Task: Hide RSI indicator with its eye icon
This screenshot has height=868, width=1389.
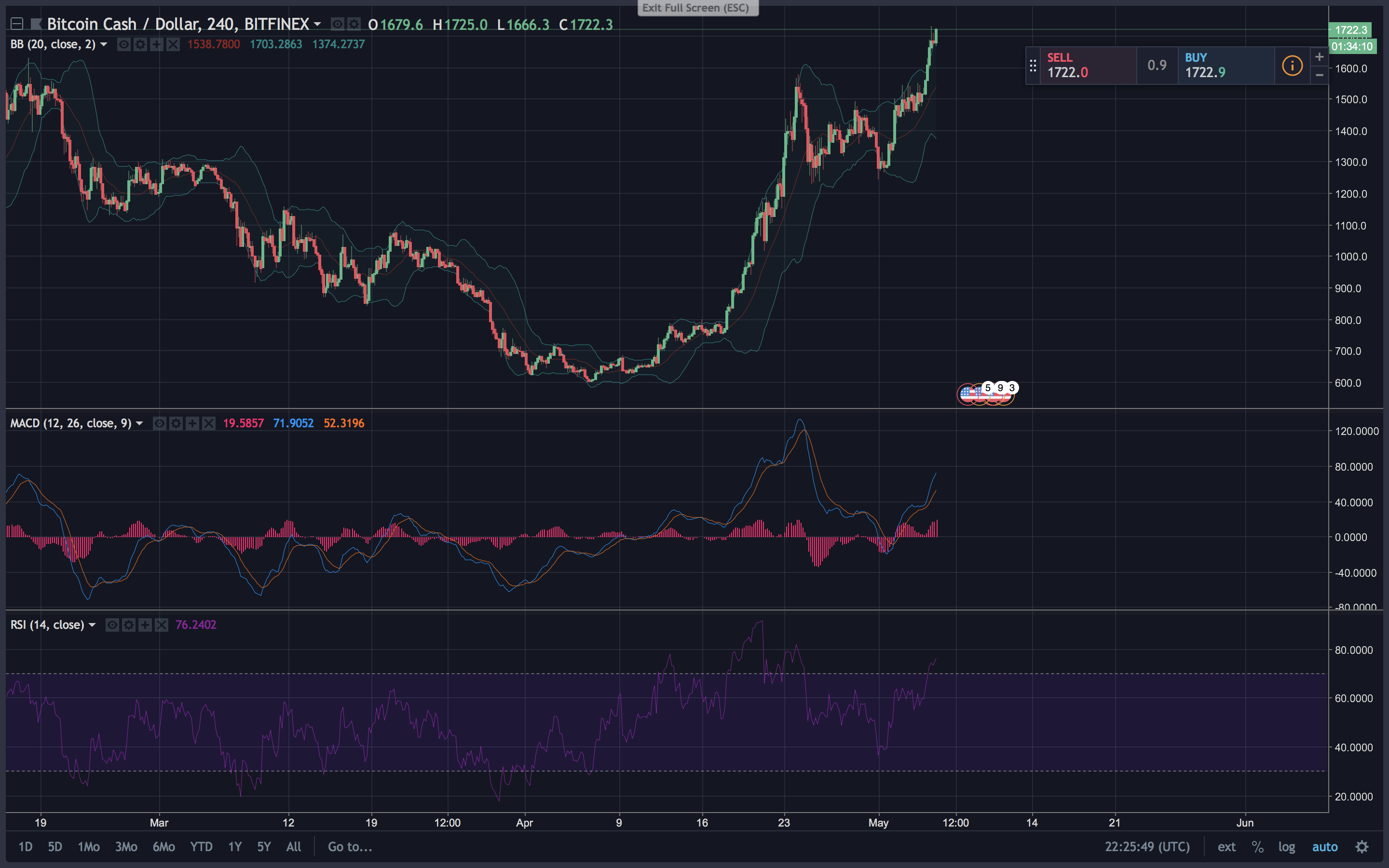Action: tap(112, 624)
